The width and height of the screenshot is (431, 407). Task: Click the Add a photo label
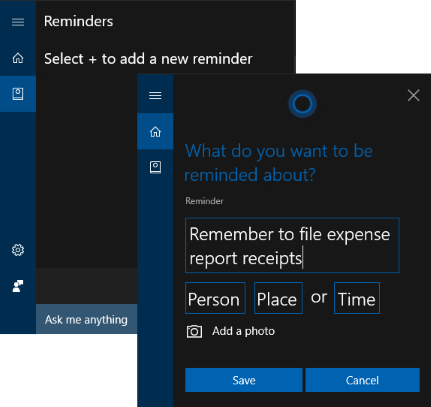pos(243,331)
